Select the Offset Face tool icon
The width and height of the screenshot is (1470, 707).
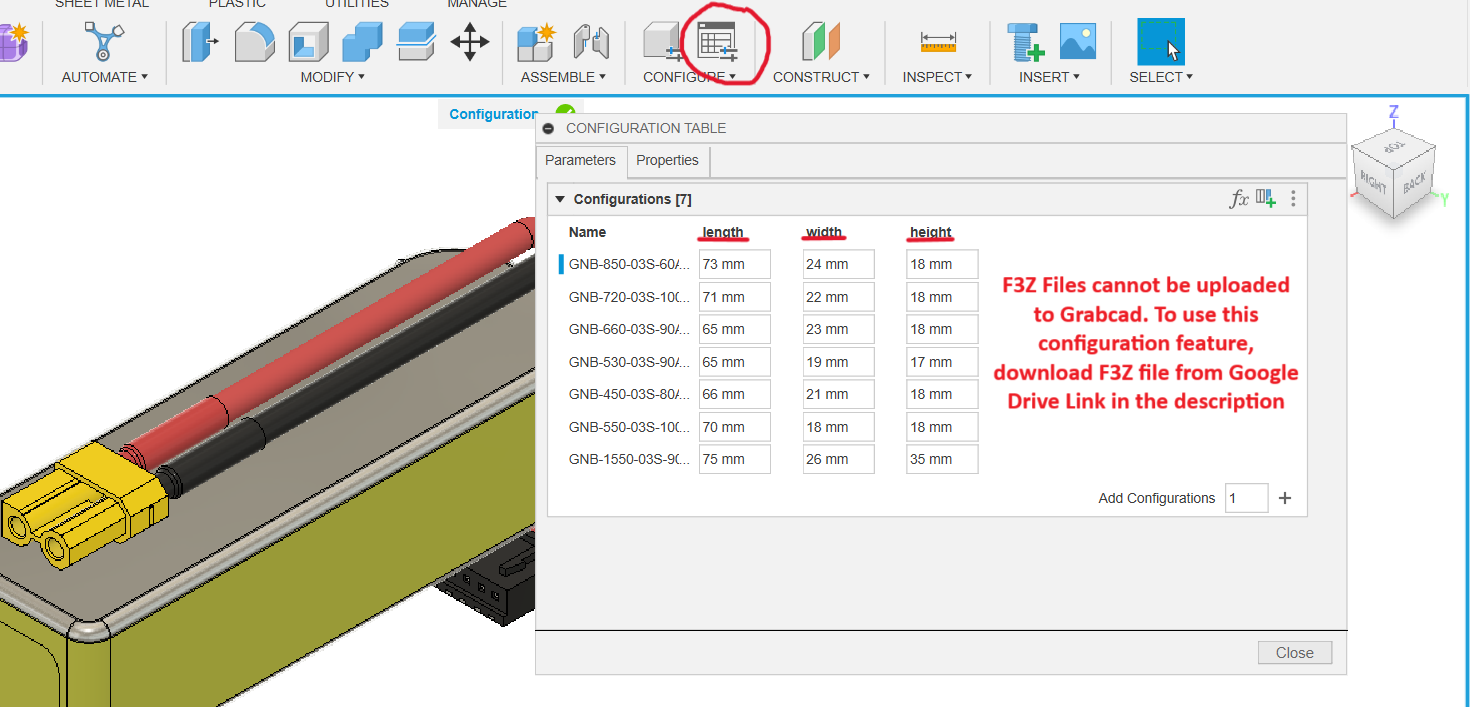click(415, 41)
